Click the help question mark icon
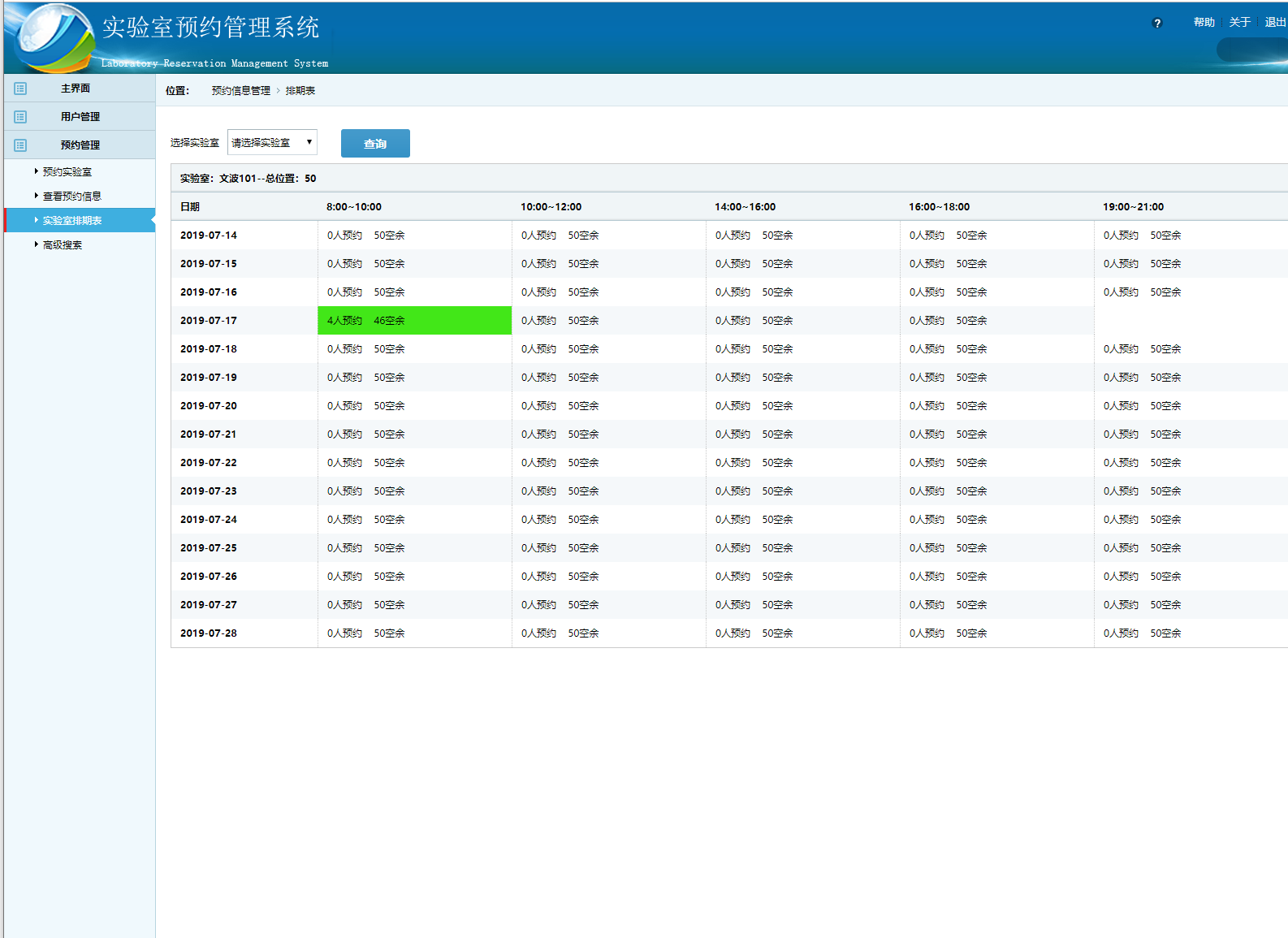Viewport: 1288px width, 938px height. point(1157,24)
